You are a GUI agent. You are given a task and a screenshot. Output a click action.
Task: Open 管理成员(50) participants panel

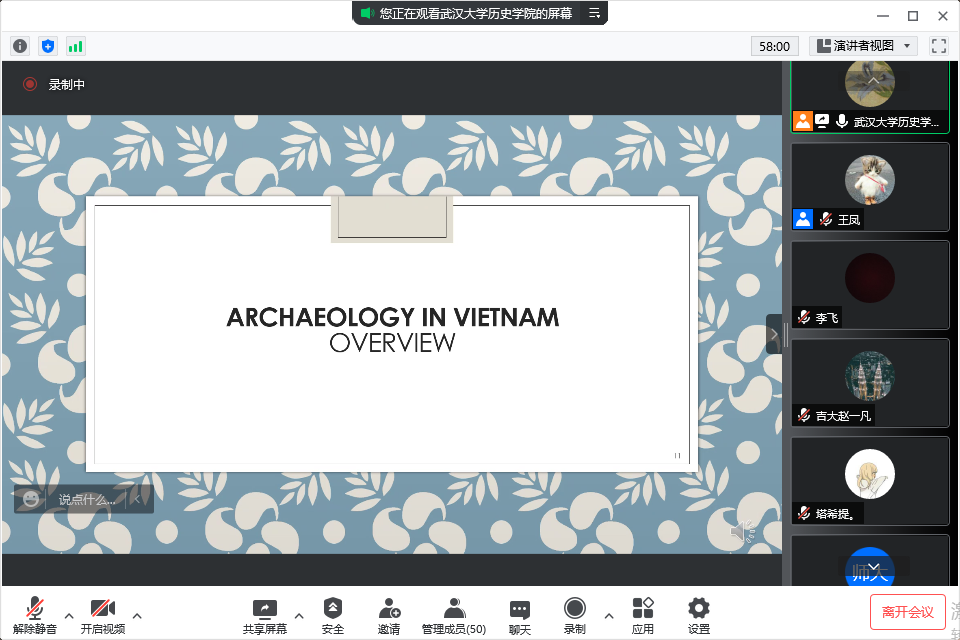pos(454,615)
